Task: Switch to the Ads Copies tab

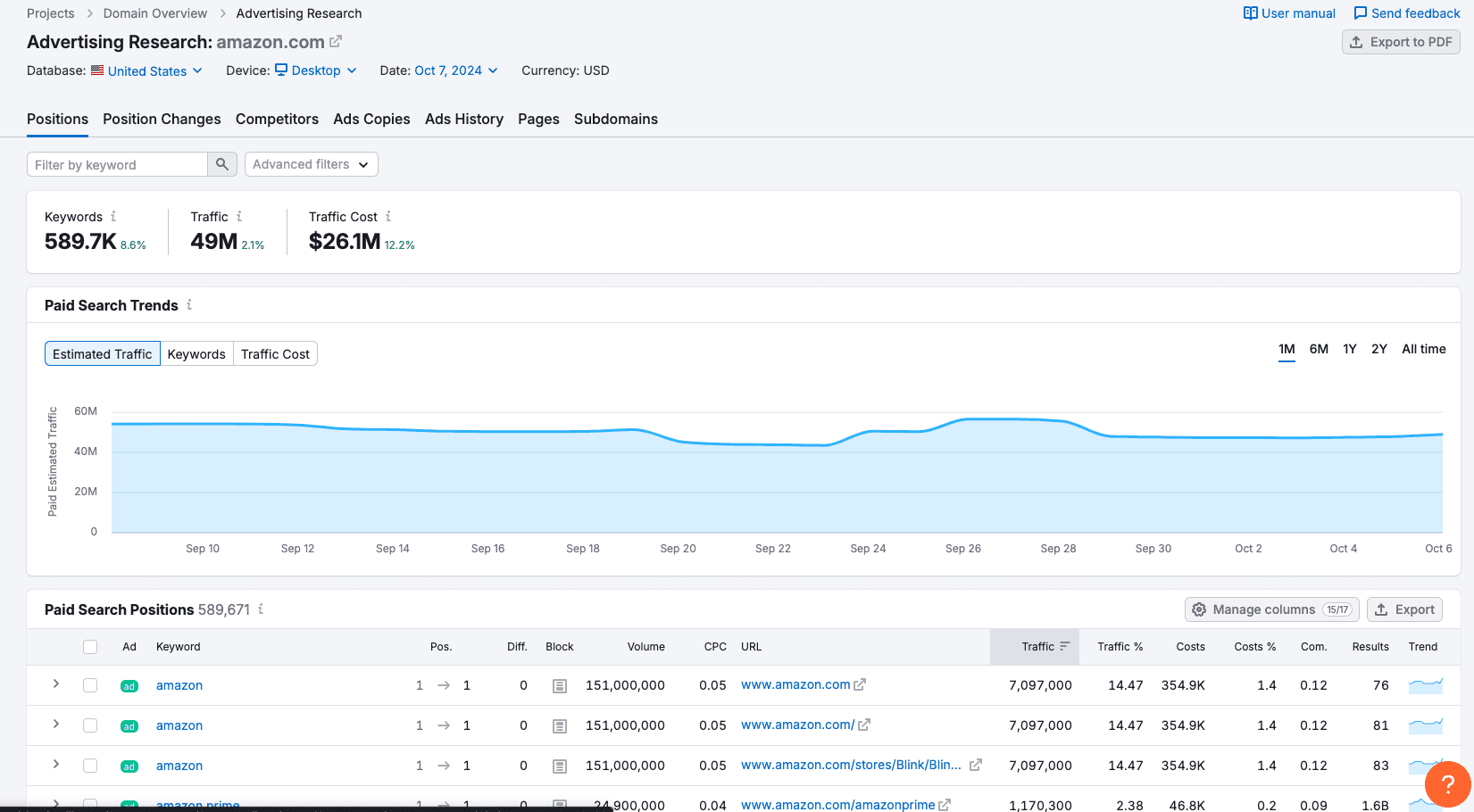Action: pos(371,119)
